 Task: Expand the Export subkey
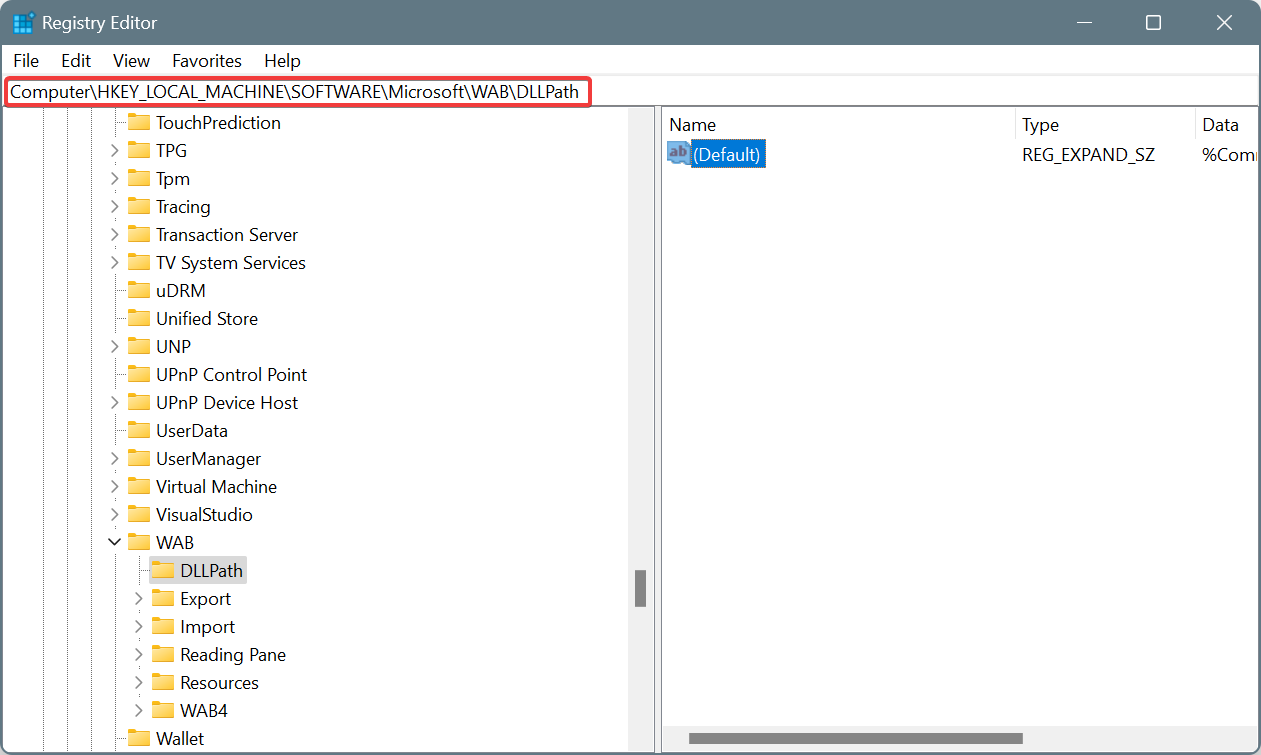tap(139, 599)
